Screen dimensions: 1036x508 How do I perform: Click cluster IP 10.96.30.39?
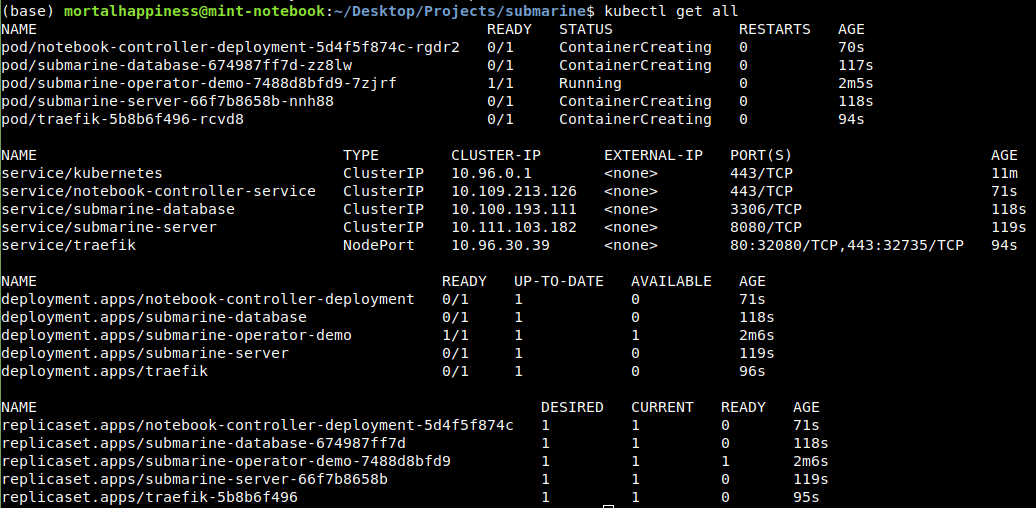(500, 245)
